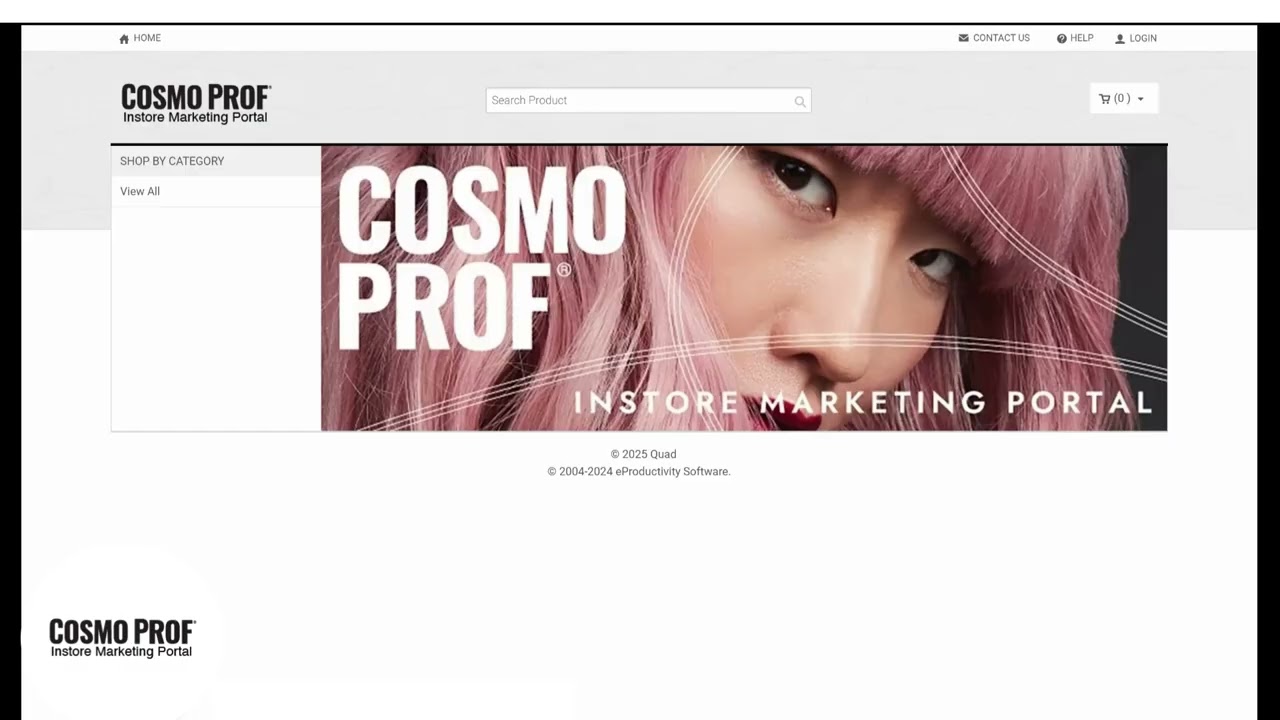Expand the cart dropdown arrow
The image size is (1280, 720).
click(1140, 99)
